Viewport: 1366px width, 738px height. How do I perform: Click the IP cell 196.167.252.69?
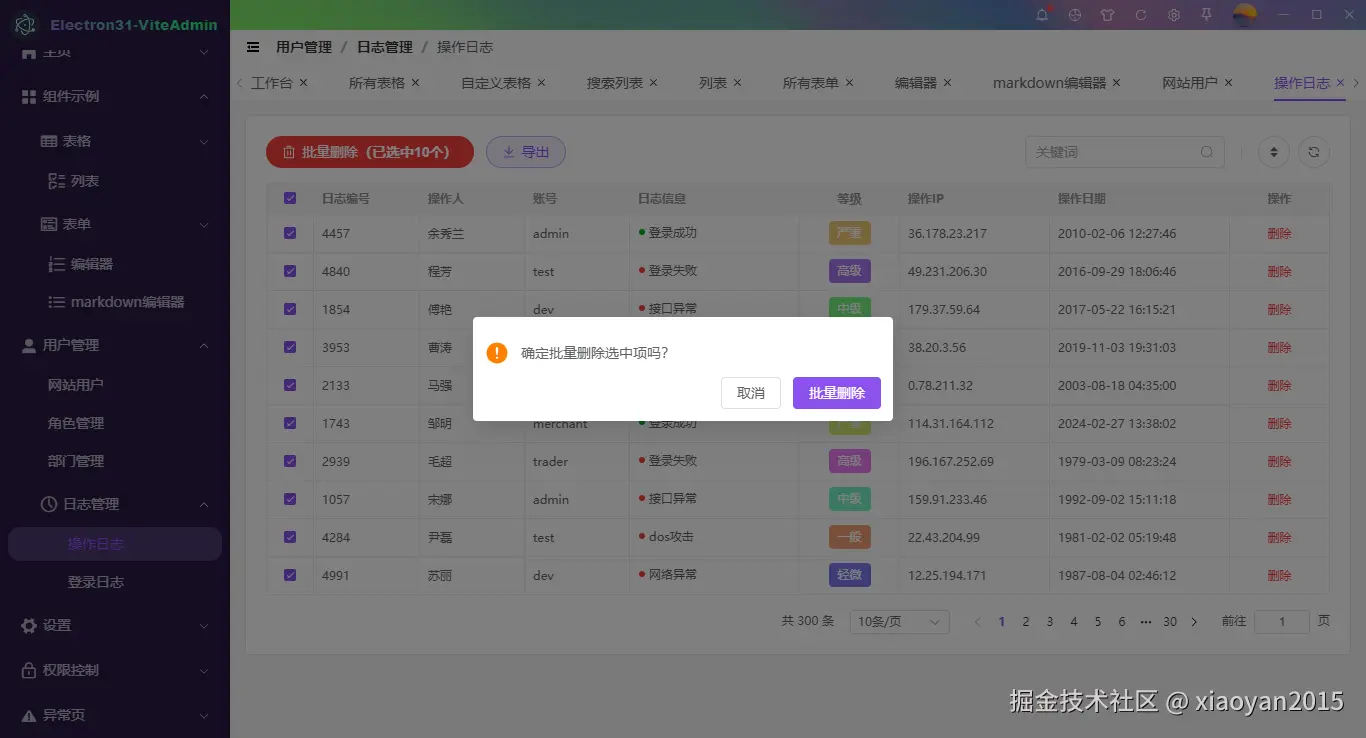tap(951, 461)
